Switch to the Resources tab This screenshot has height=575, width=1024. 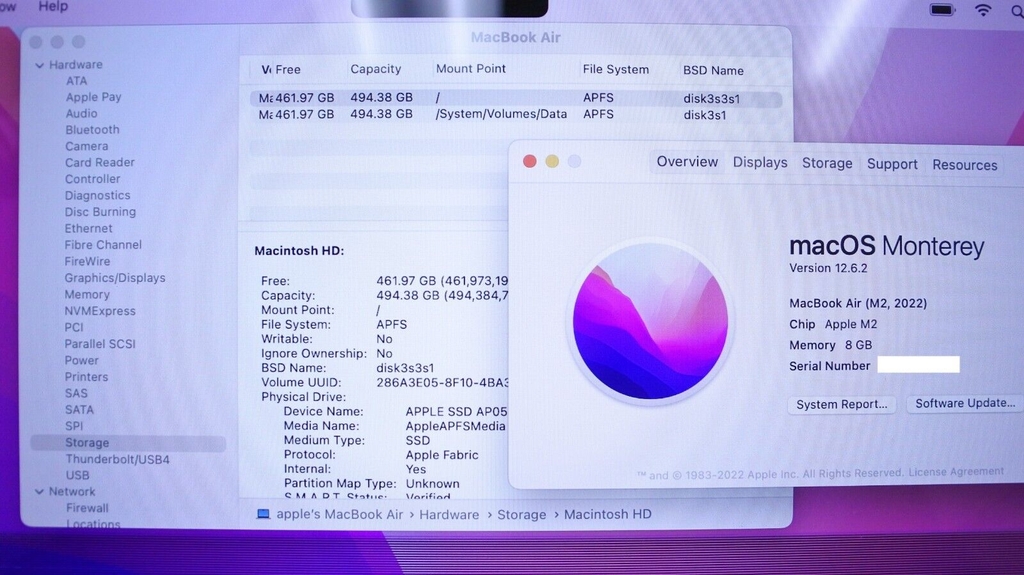pyautogui.click(x=965, y=165)
